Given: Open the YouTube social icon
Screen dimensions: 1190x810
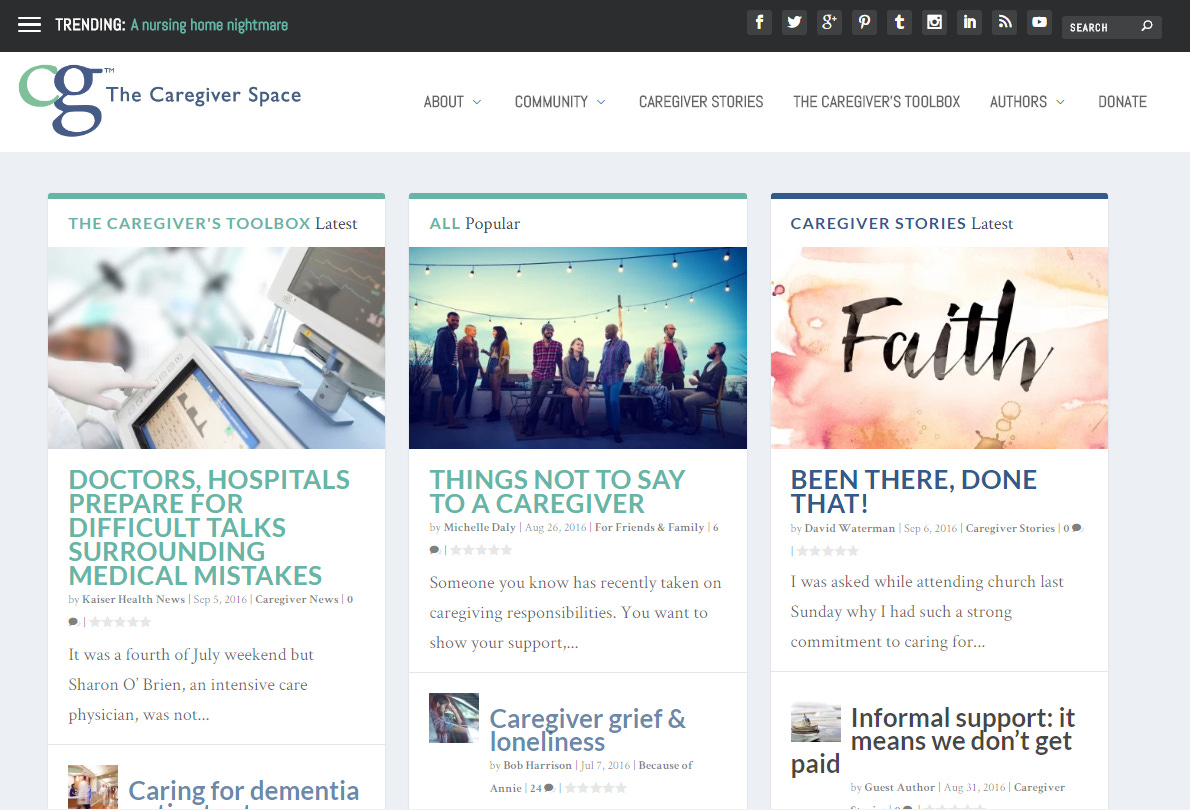Looking at the screenshot, I should (1040, 22).
